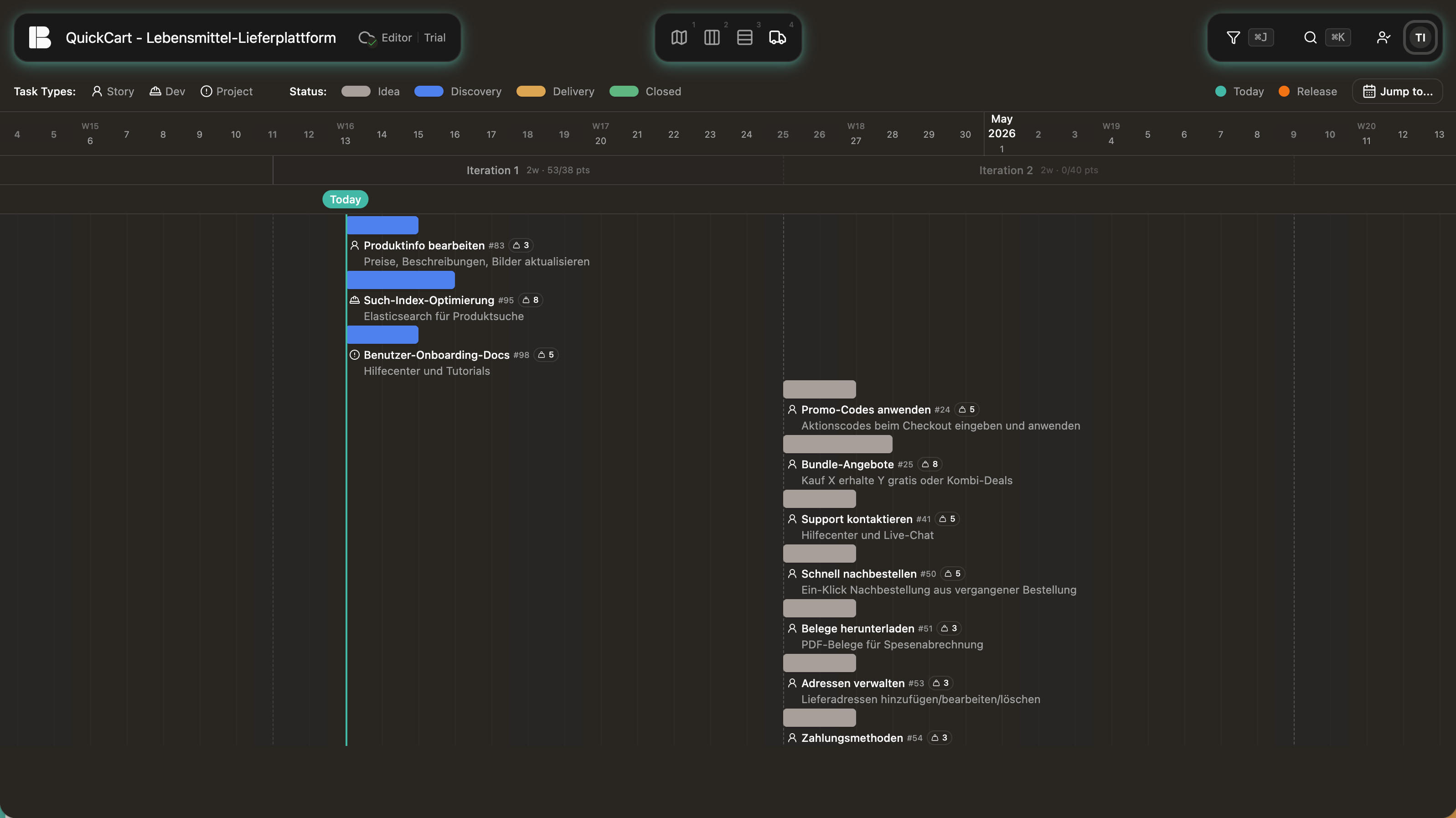Toggle the Dev task type filter

[x=166, y=91]
